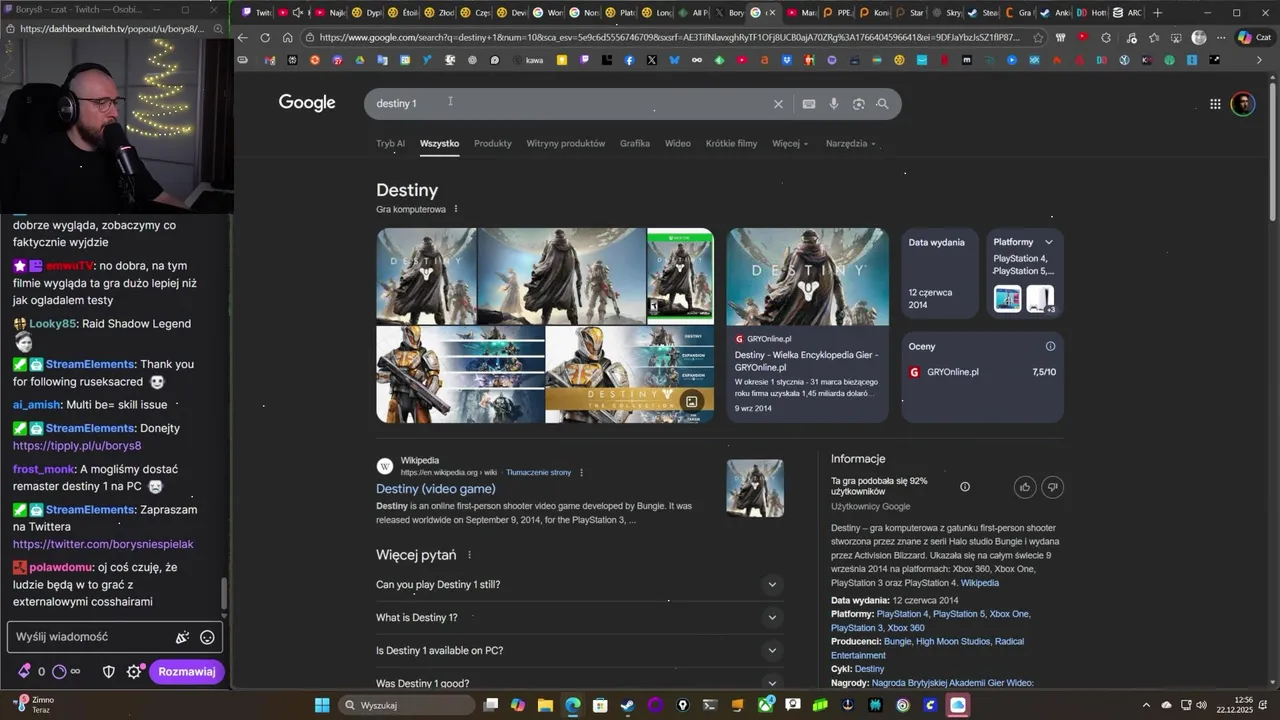Open Krótkie filmy tab
This screenshot has width=1280, height=720.
[731, 144]
